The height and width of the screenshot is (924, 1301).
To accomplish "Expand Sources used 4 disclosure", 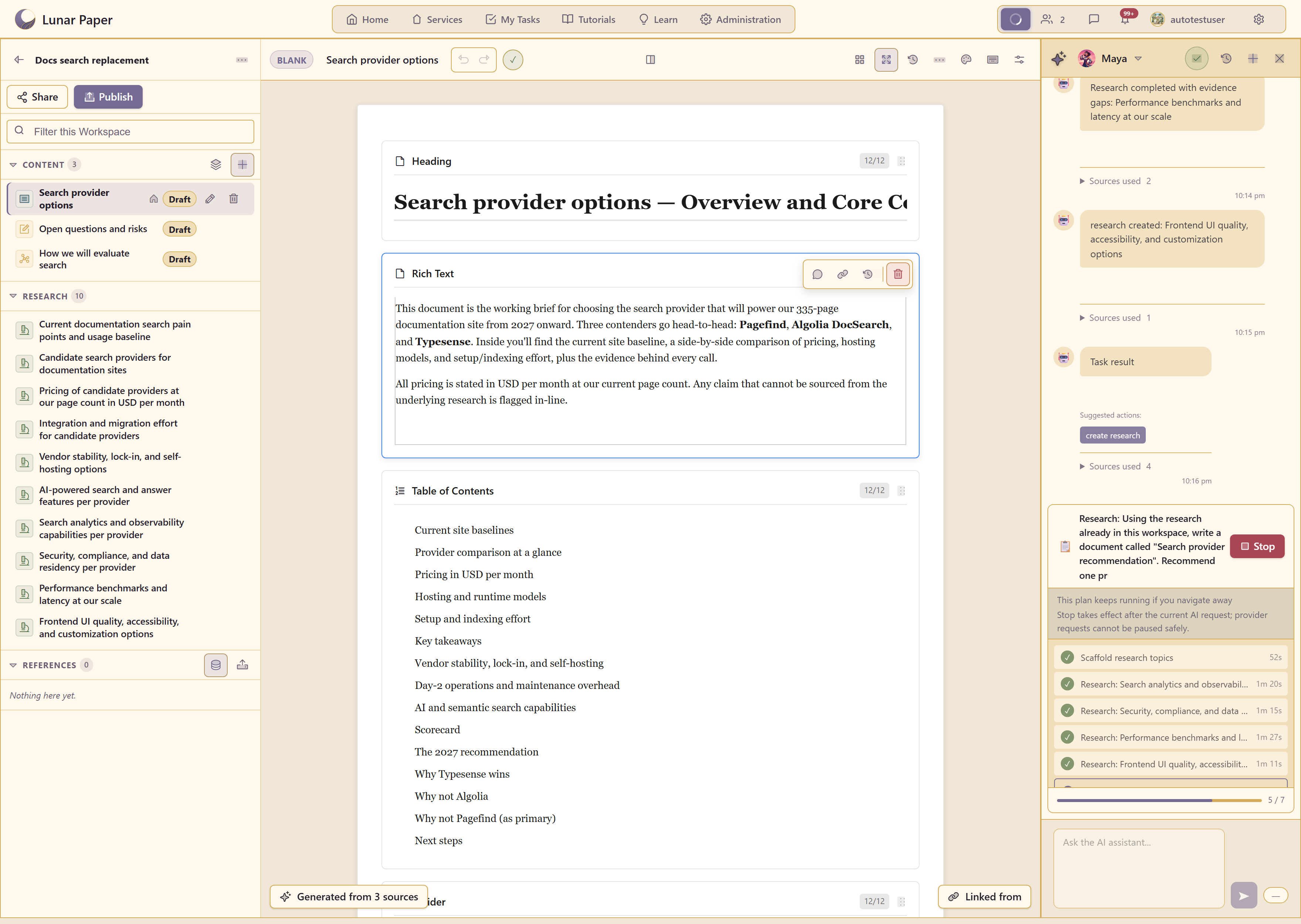I will pyautogui.click(x=1115, y=466).
